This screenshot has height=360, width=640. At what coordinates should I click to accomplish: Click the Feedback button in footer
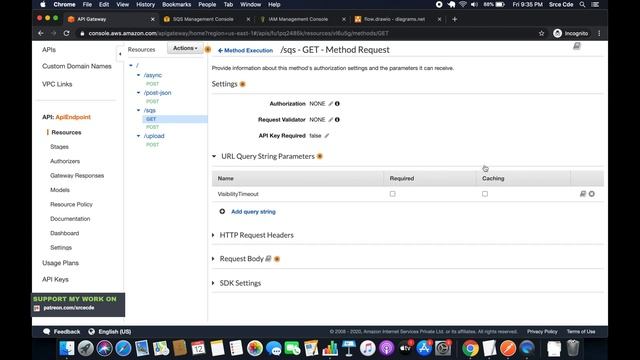62,332
